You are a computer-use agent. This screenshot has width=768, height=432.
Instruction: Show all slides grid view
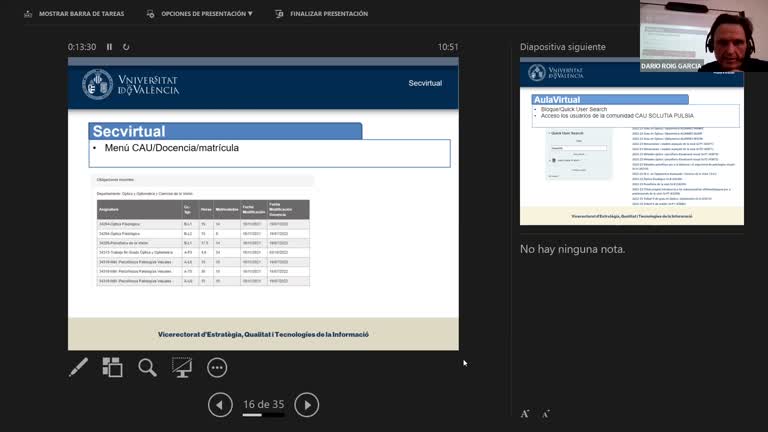(x=112, y=368)
